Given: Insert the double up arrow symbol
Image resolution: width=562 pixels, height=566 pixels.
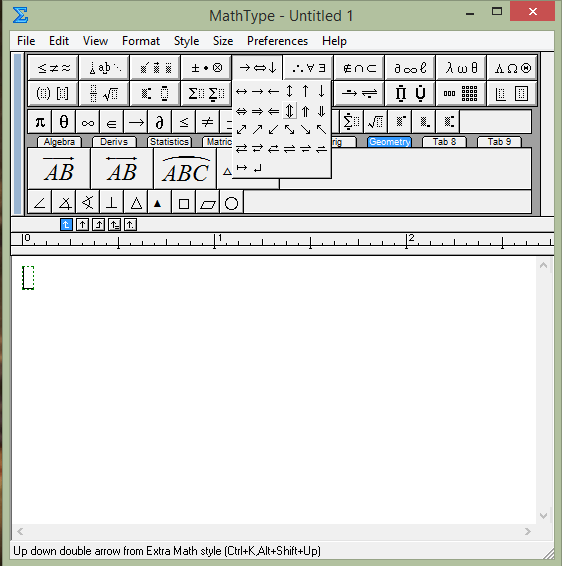Looking at the screenshot, I should click(x=305, y=111).
